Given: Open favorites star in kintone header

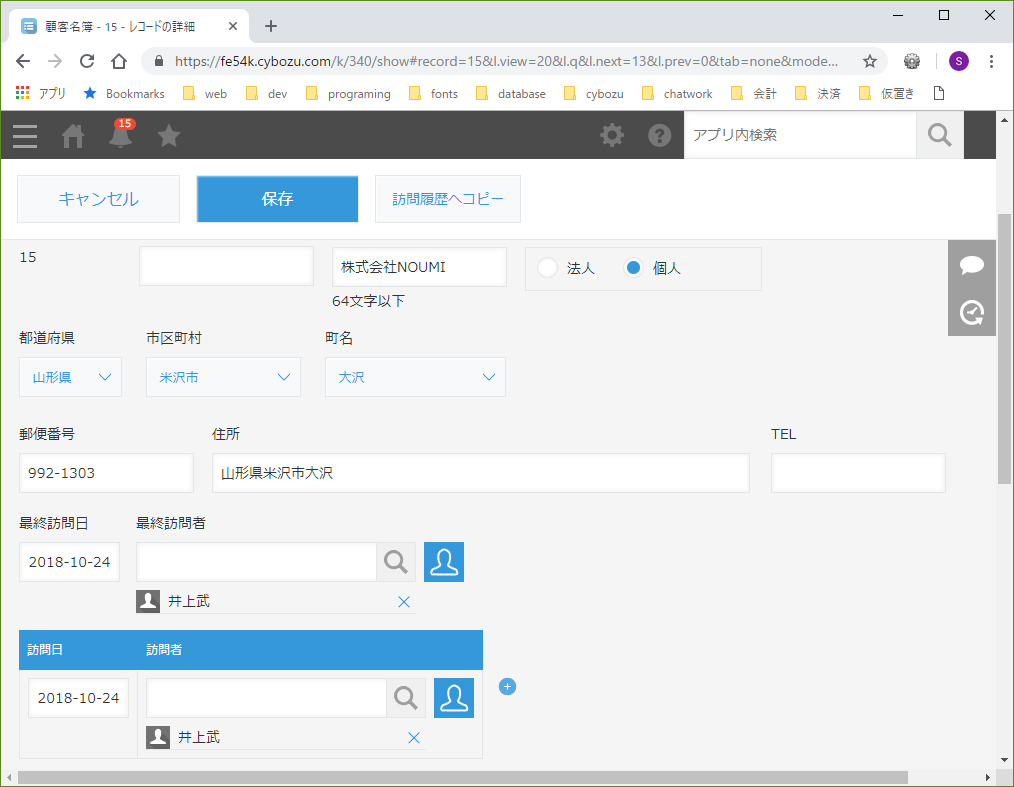Looking at the screenshot, I should pos(169,136).
